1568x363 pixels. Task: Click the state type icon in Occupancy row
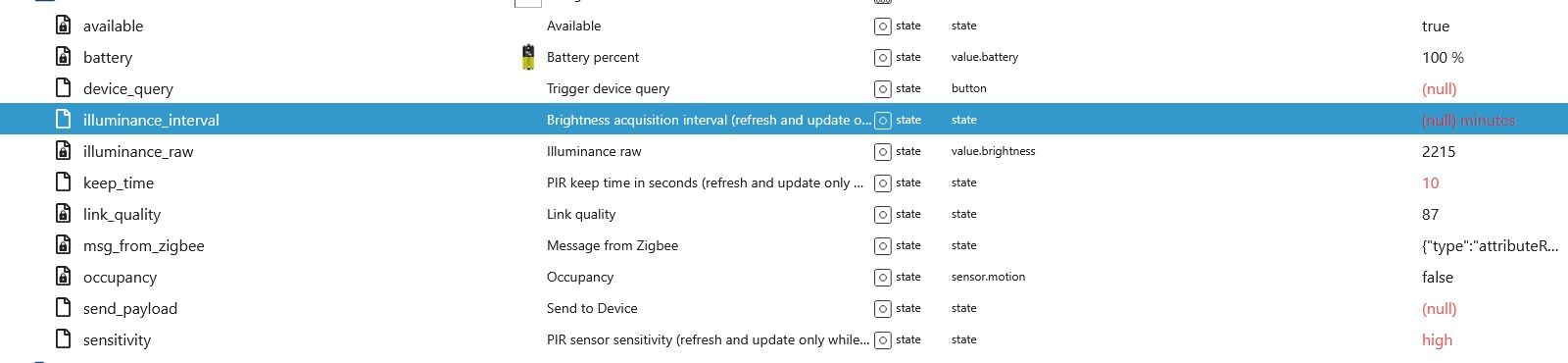tap(883, 277)
